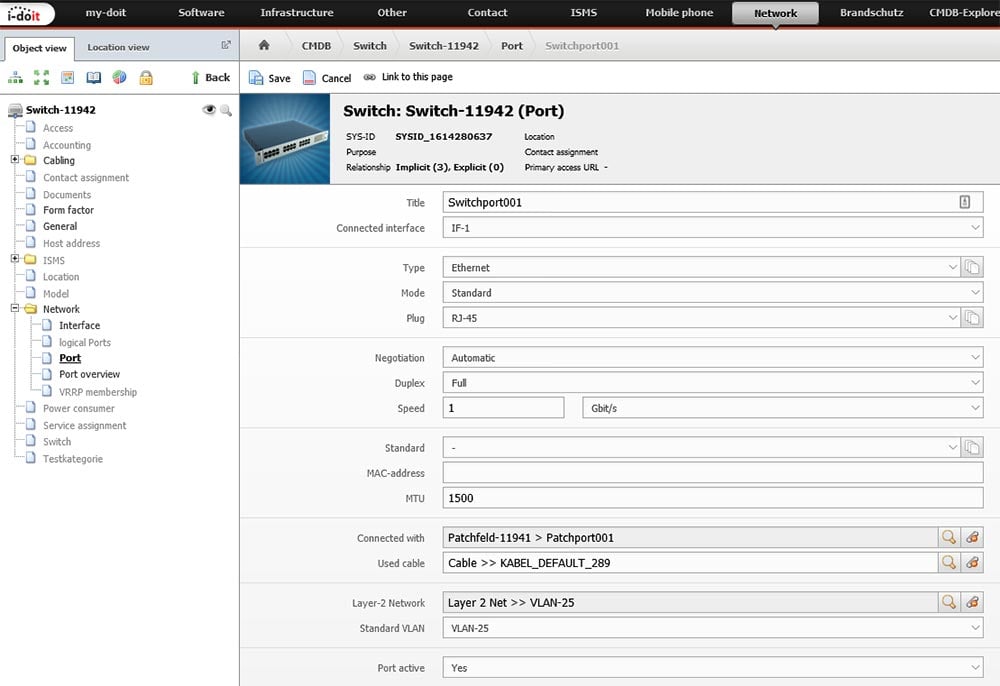Open the object hierarchy tree icon
Viewport: 1000px width, 686px height.
point(15,78)
